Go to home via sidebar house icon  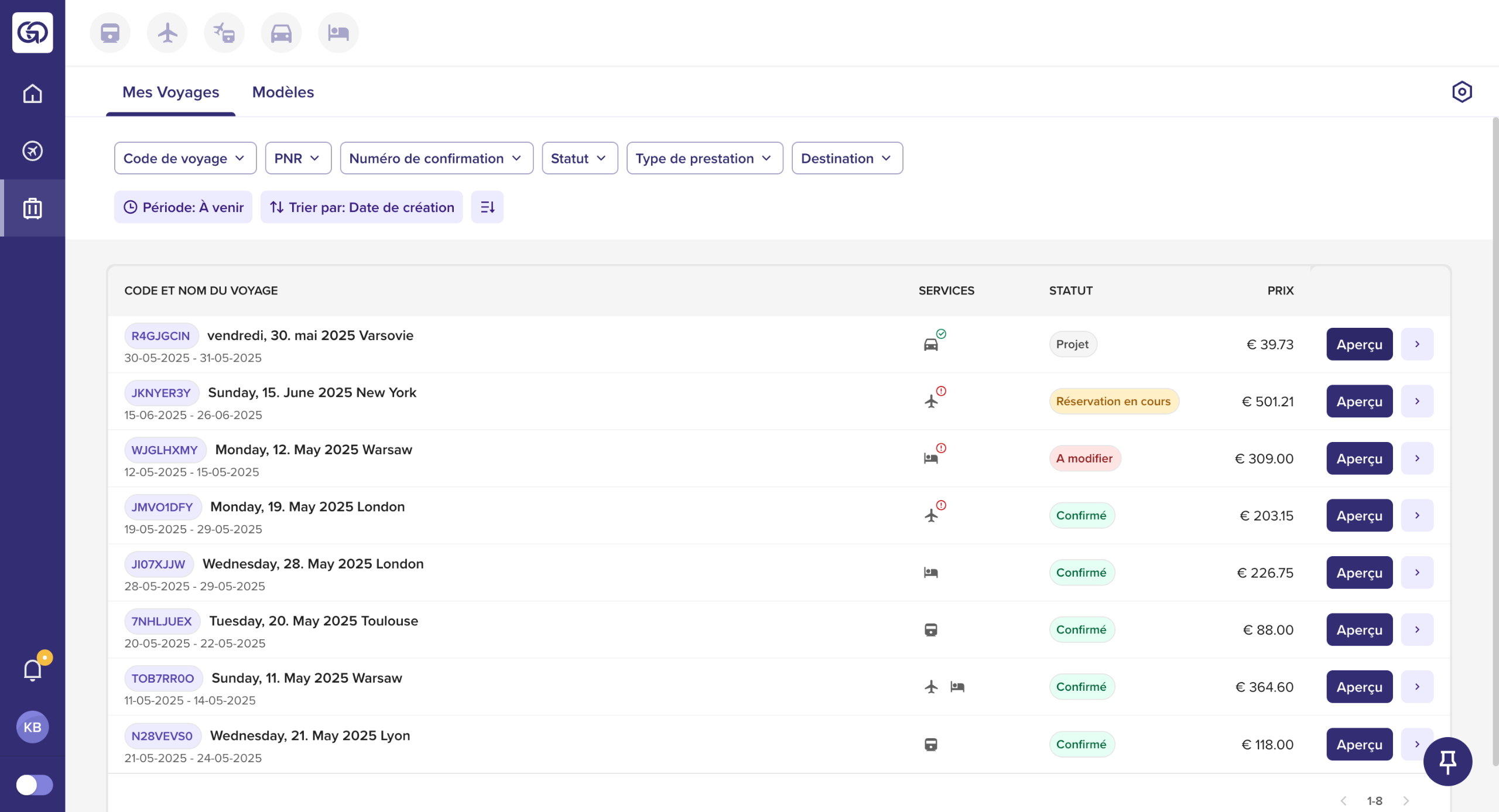[x=32, y=94]
